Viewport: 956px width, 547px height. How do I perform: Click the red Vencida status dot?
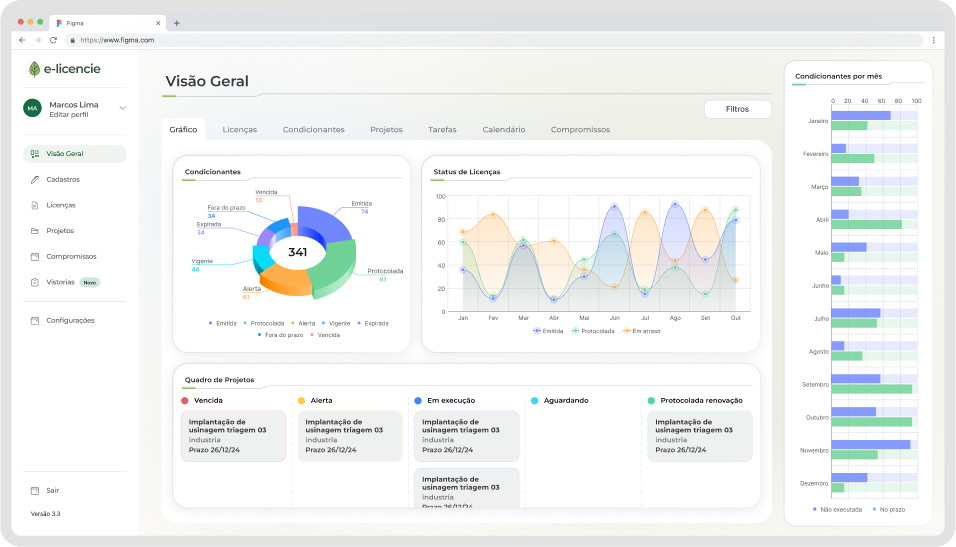click(185, 400)
